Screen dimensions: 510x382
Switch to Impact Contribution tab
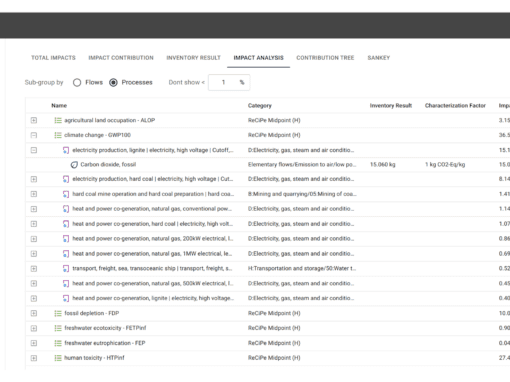[x=121, y=58]
